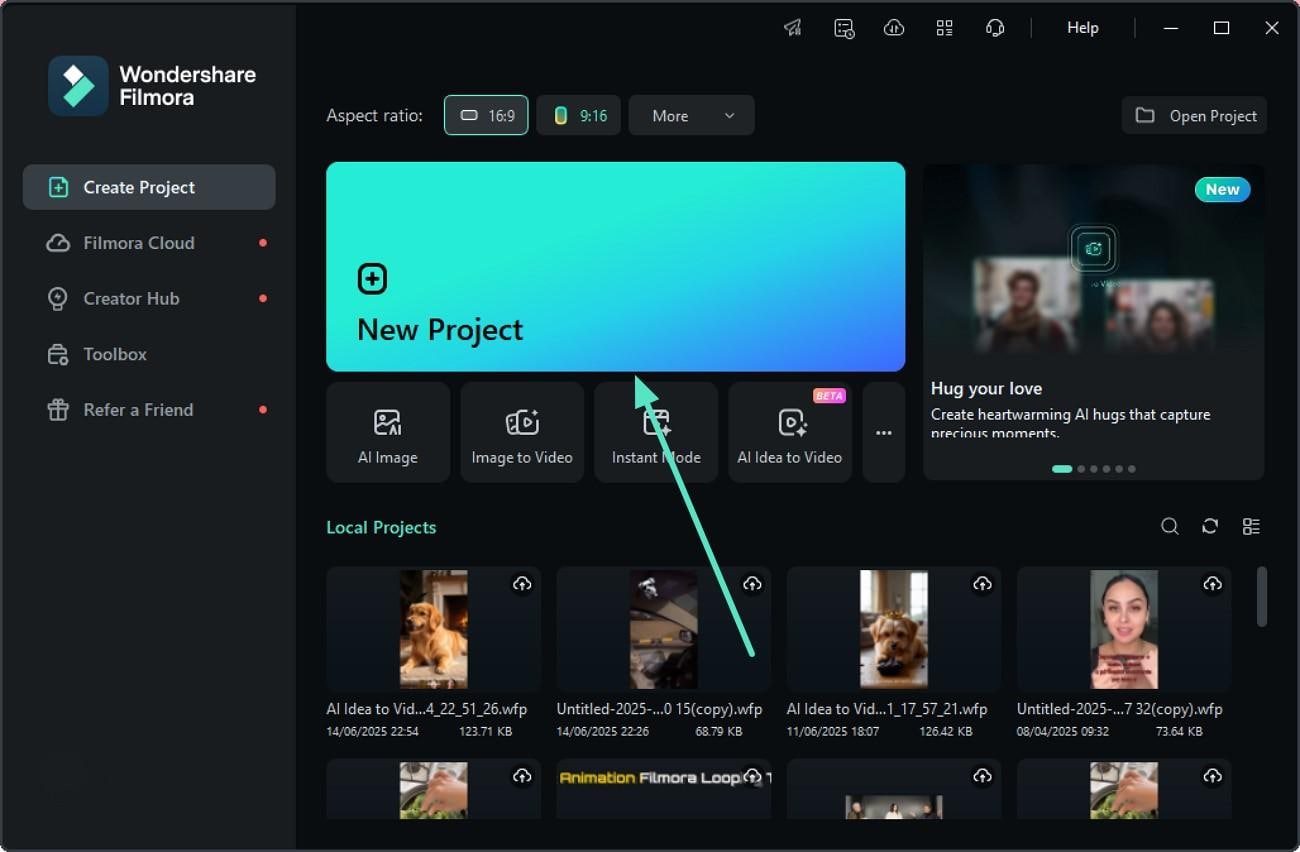Start a New Project
The image size is (1300, 852).
point(615,266)
